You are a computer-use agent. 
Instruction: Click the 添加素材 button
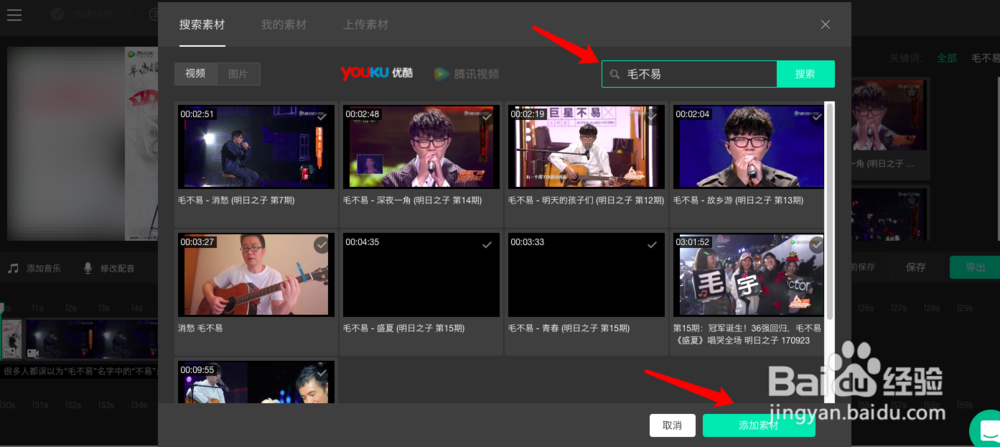point(759,425)
